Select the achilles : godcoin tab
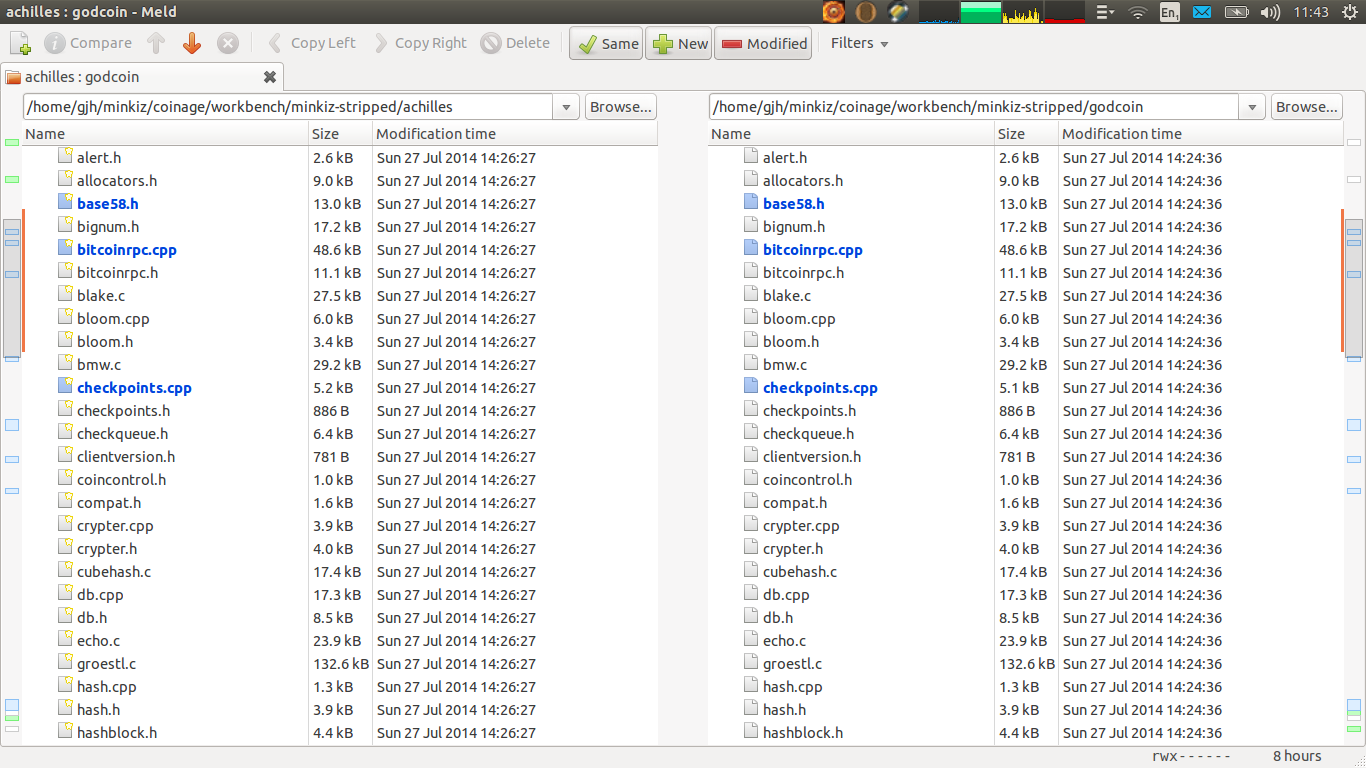This screenshot has height=768, width=1366. (x=142, y=77)
